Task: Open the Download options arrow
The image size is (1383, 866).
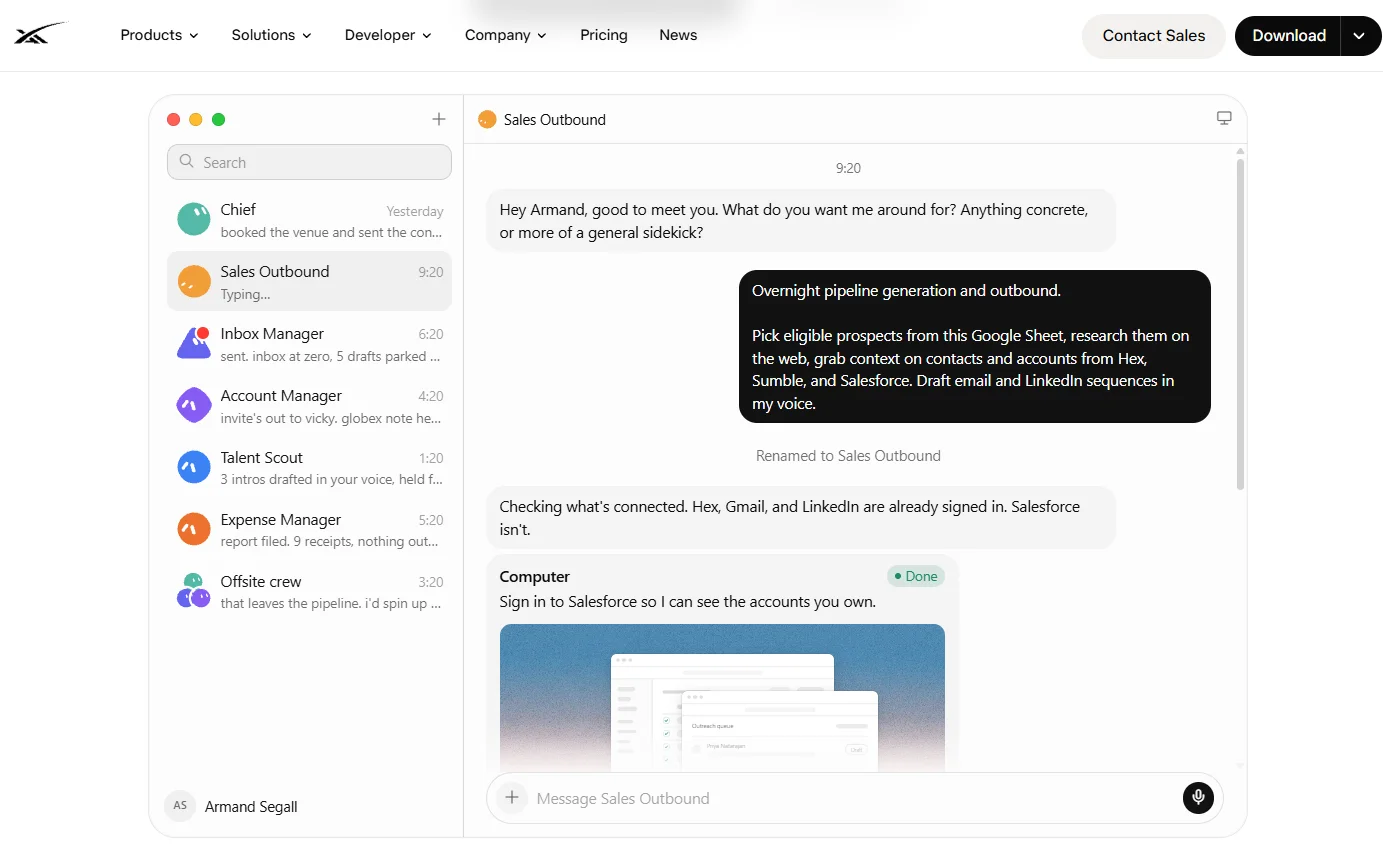Action: pos(1359,35)
